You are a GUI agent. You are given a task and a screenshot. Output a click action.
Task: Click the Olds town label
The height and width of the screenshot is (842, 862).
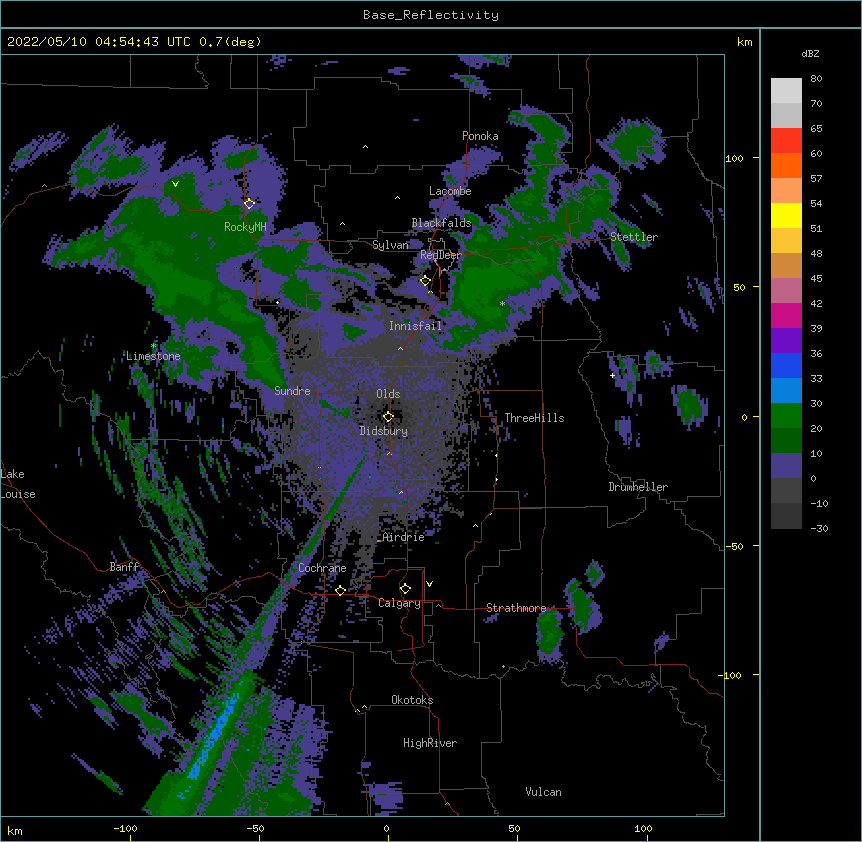coord(388,394)
